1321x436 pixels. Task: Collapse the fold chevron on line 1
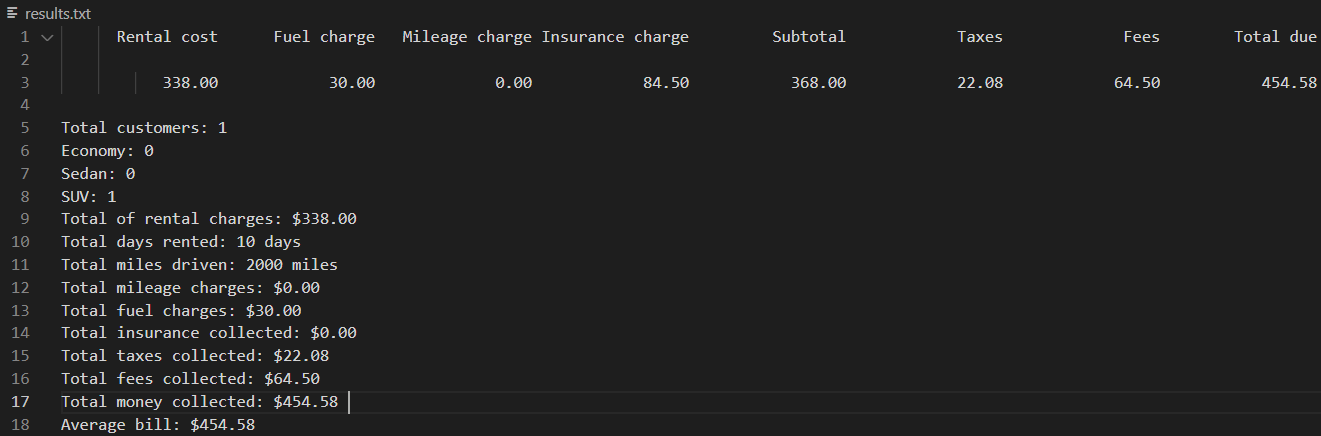click(x=46, y=37)
